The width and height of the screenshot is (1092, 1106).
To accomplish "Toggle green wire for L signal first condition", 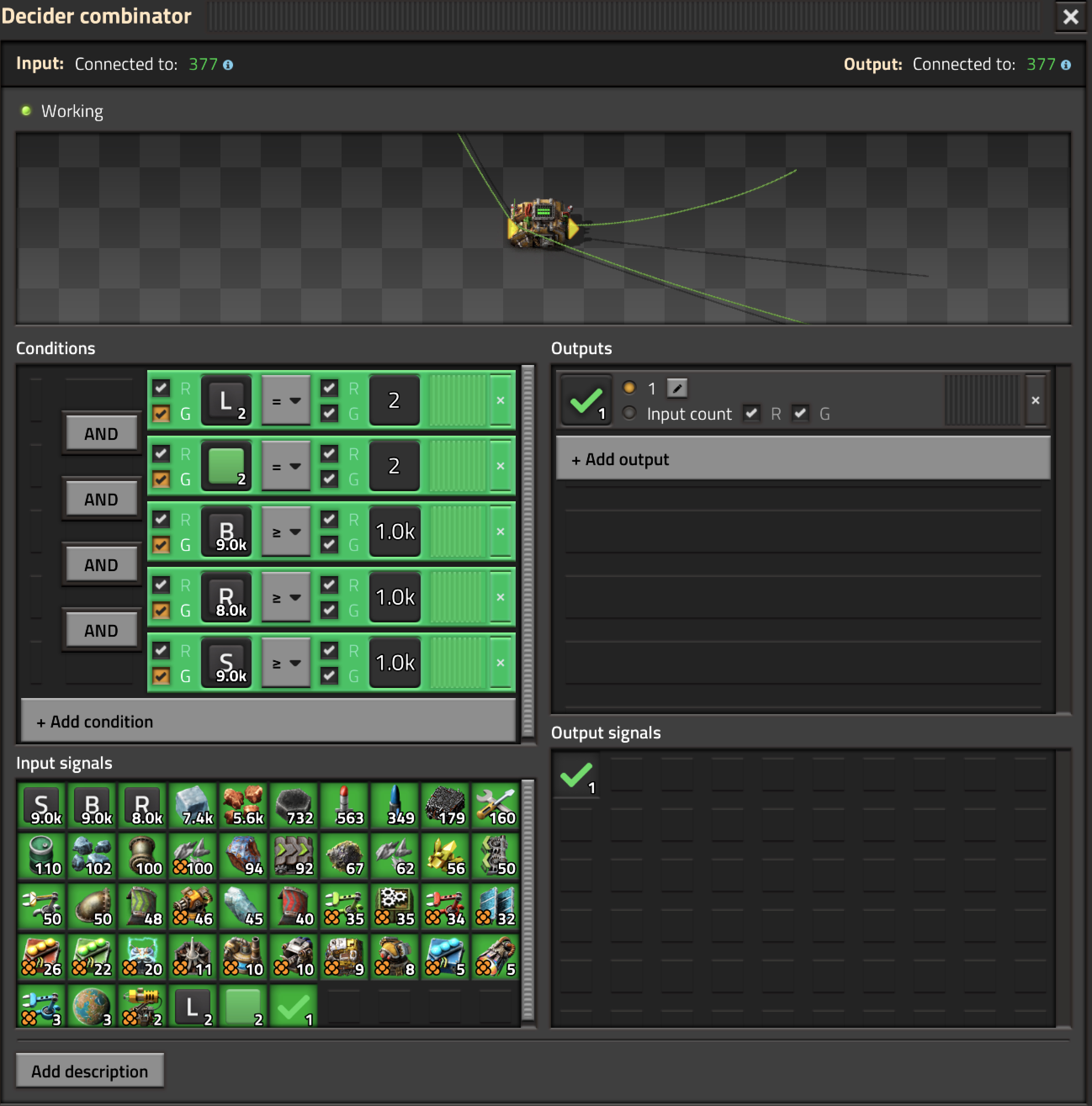I will pos(162,413).
